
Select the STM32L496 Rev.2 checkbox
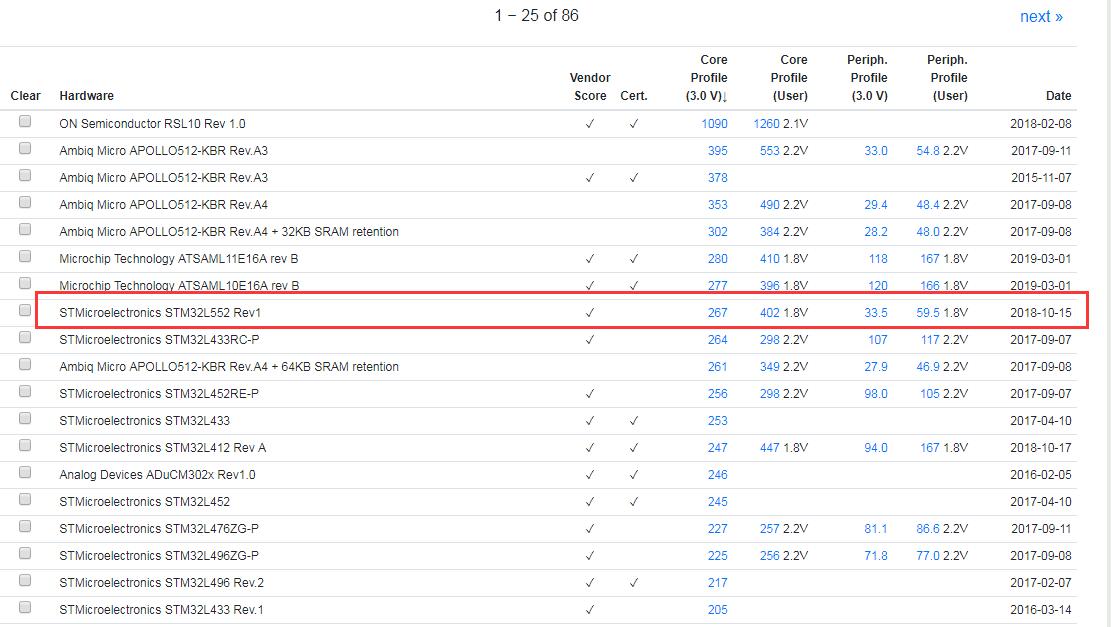pyautogui.click(x=25, y=580)
